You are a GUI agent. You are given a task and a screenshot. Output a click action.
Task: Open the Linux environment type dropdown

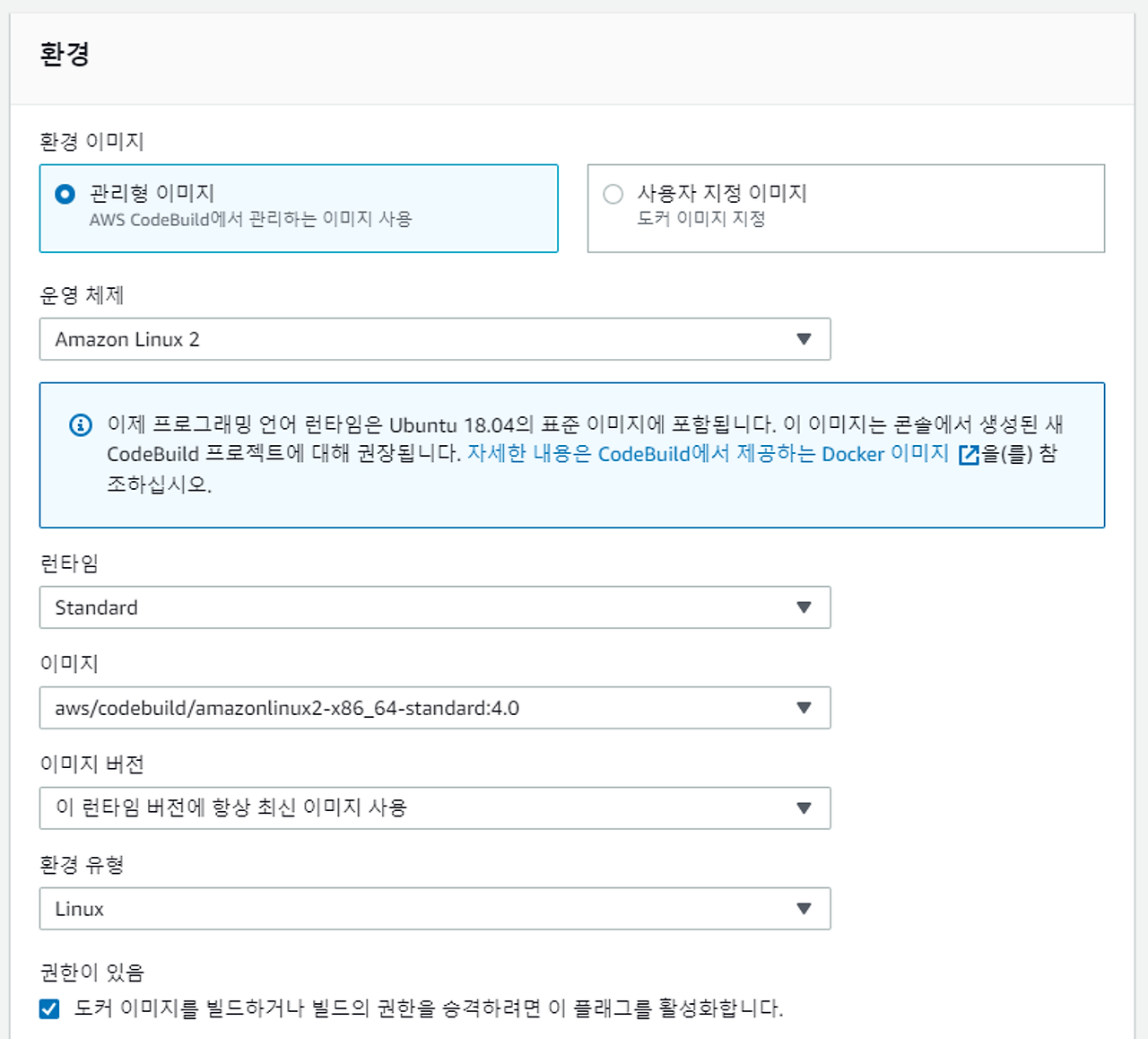point(435,909)
